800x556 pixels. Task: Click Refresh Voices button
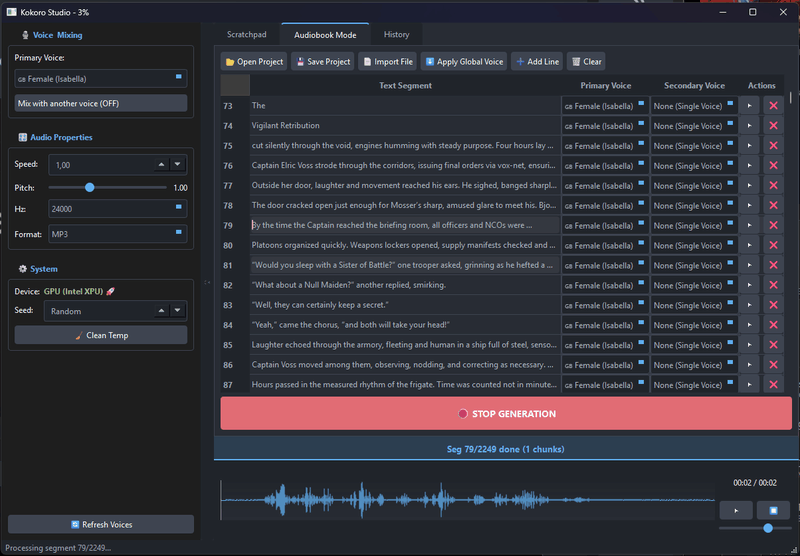click(x=101, y=524)
